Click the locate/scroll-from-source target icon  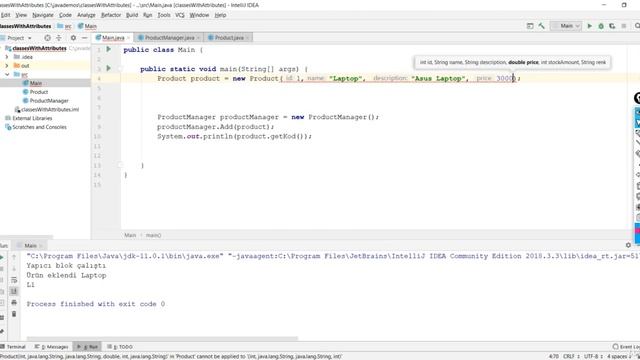pos(47,38)
